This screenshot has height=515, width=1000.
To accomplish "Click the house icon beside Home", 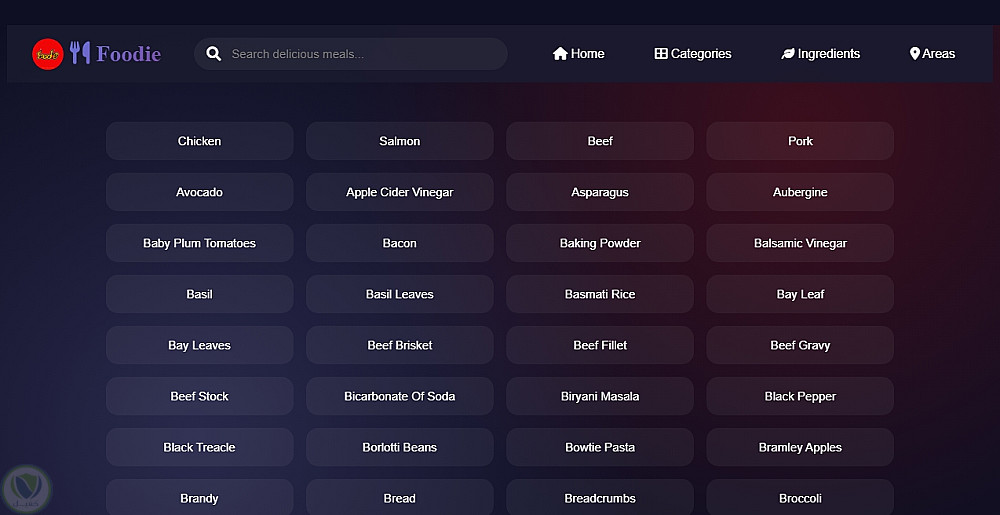I will [560, 54].
